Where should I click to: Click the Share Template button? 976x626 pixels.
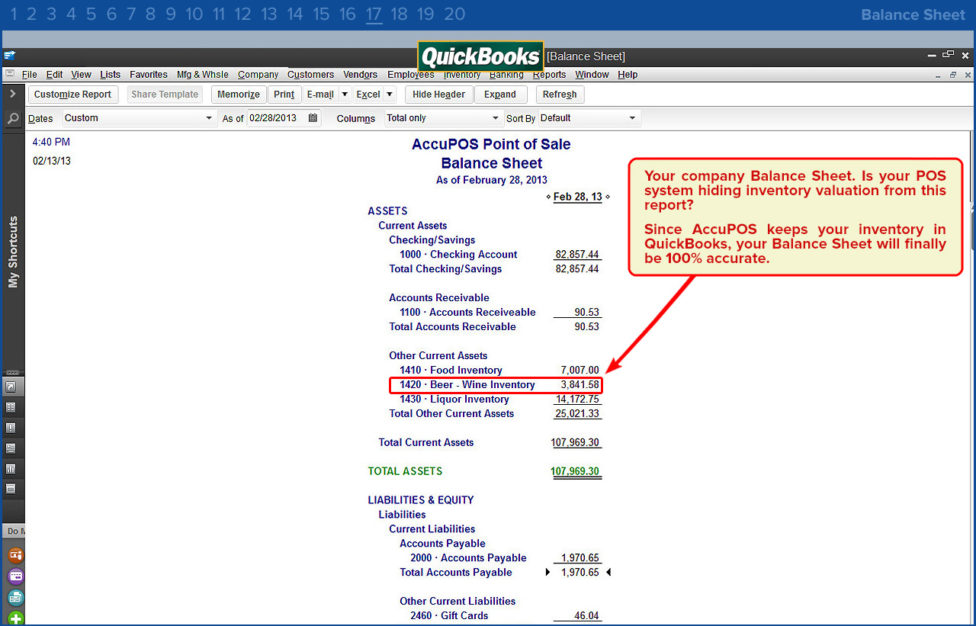(164, 94)
